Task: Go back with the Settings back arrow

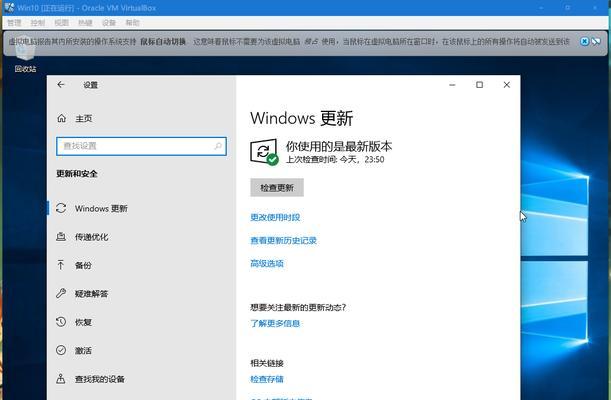Action: coord(61,85)
